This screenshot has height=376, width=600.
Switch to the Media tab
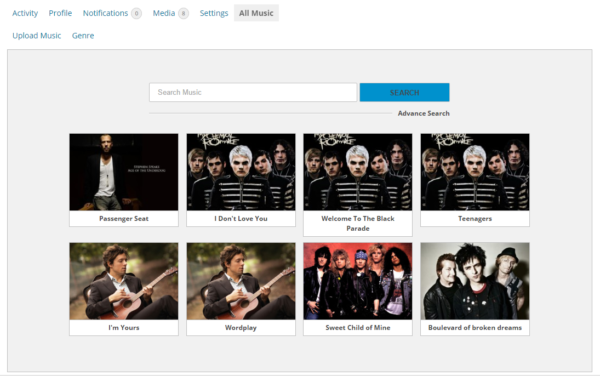164,13
